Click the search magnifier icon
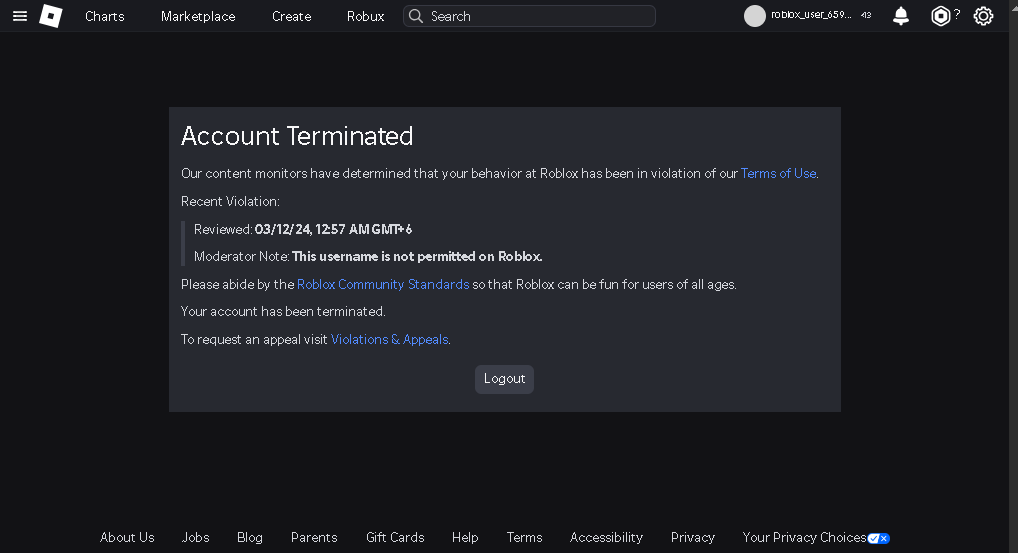Screen dimensions: 1018x553 416,16
